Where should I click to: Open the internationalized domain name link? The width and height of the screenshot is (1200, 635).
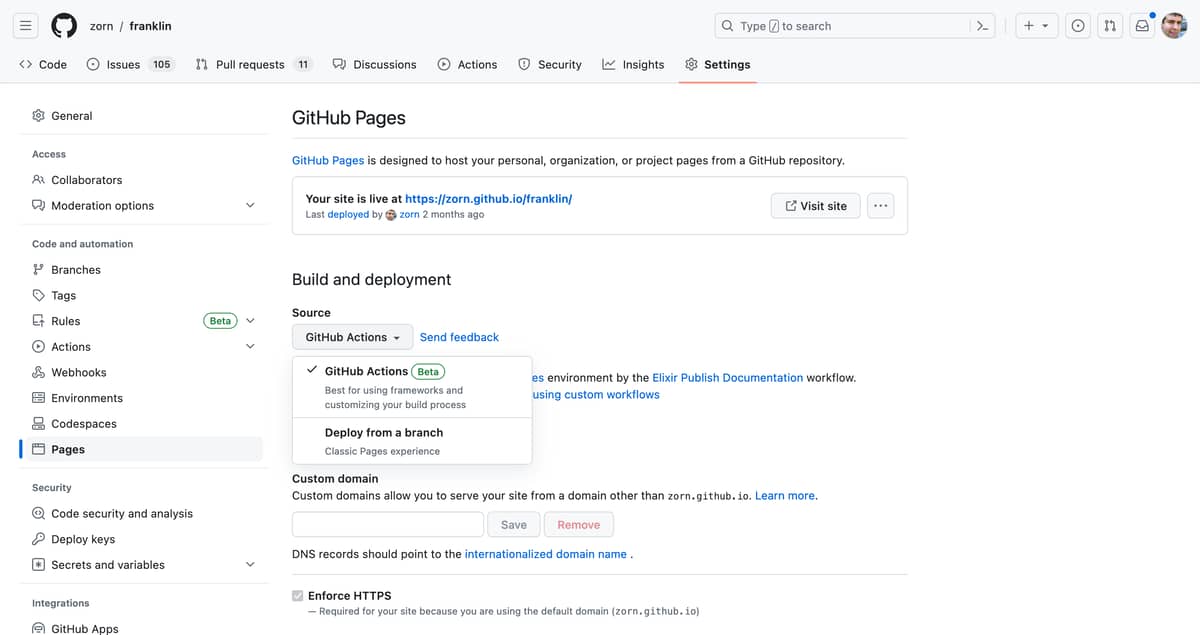[546, 554]
